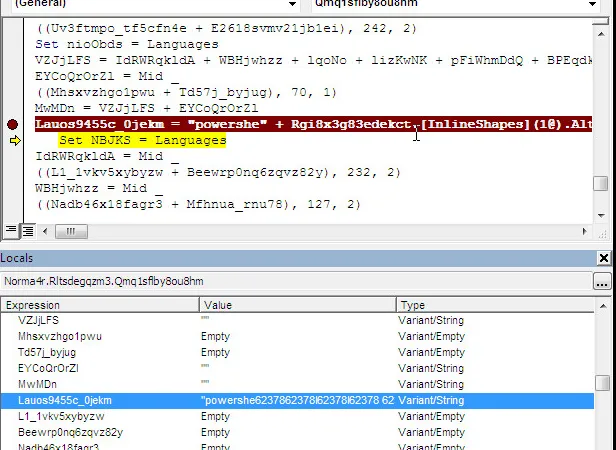Click the Value column header
616x450 pixels.
[x=298, y=305]
